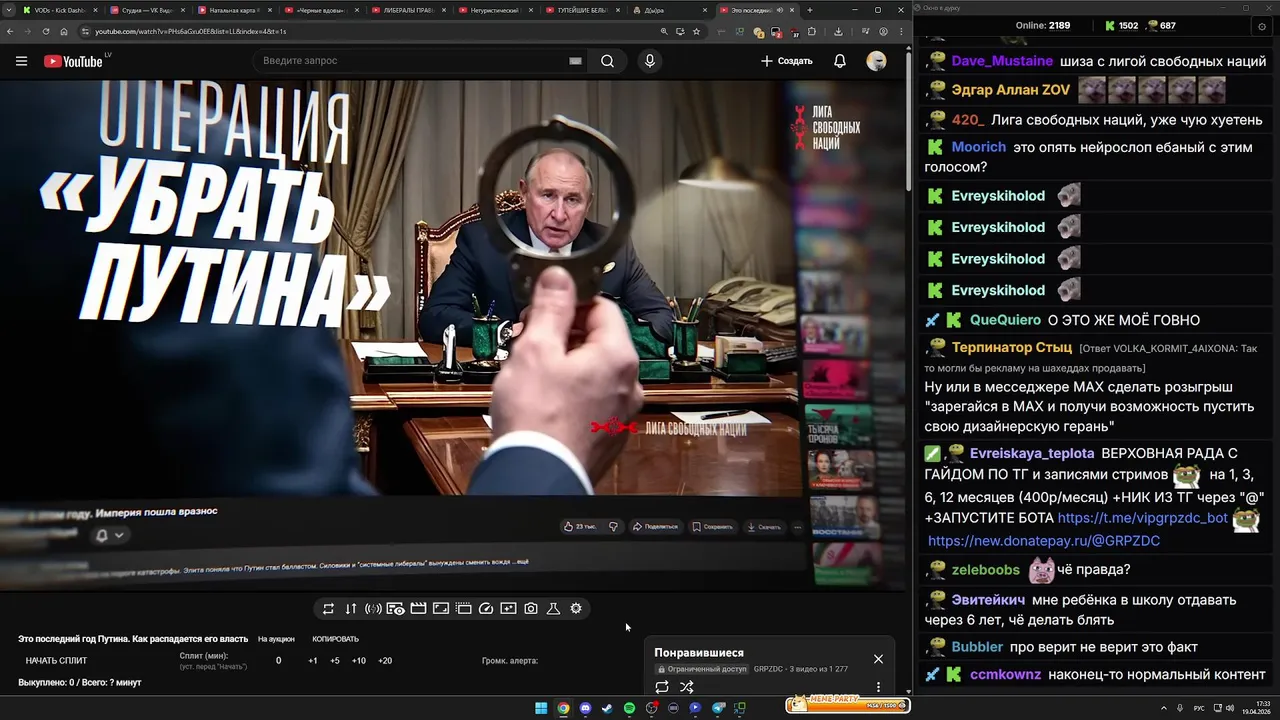Start voice search with microphone icon
Screen dimensions: 1280x720
pyautogui.click(x=650, y=61)
